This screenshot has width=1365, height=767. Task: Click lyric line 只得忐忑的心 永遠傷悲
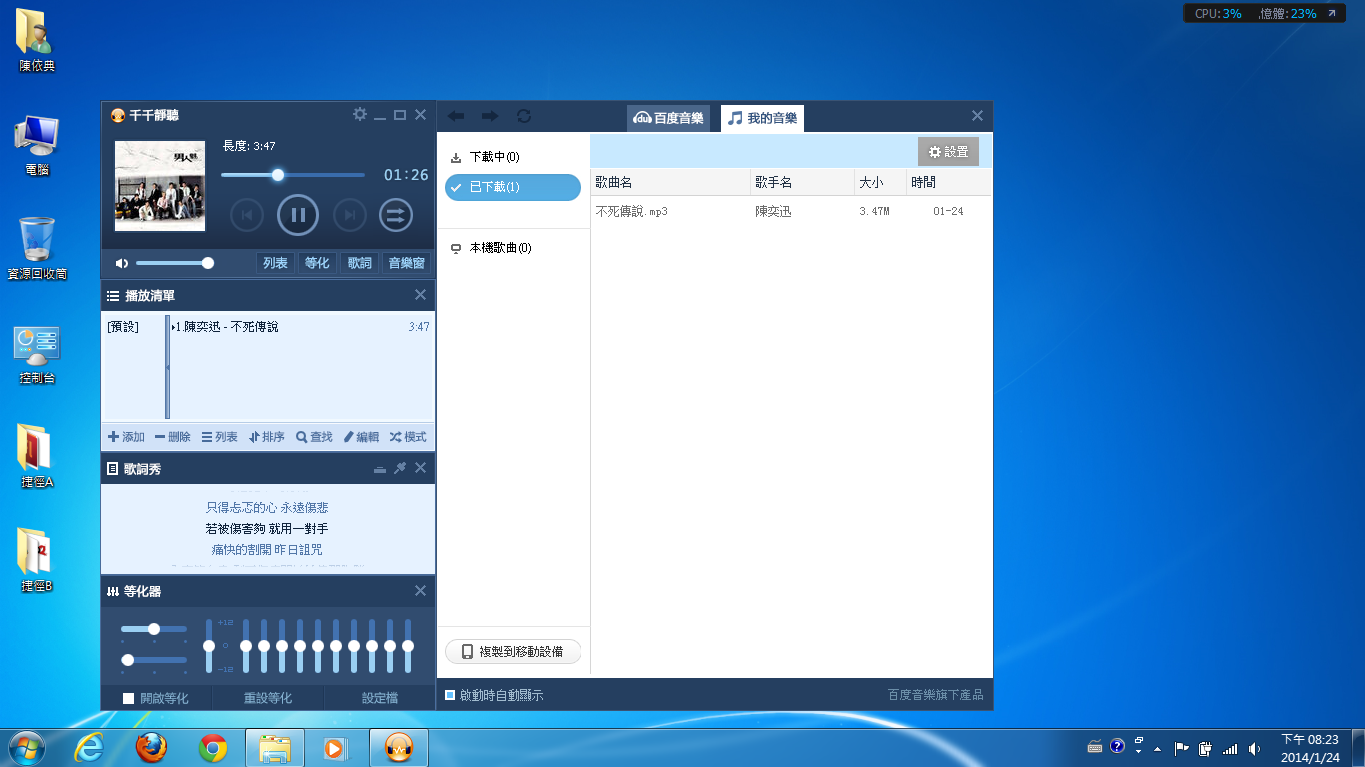[x=267, y=508]
